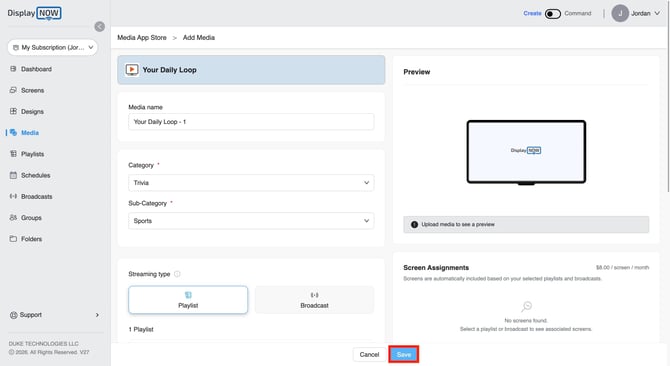The height and width of the screenshot is (366, 670).
Task: Toggle the Create / Command switch
Action: [552, 14]
